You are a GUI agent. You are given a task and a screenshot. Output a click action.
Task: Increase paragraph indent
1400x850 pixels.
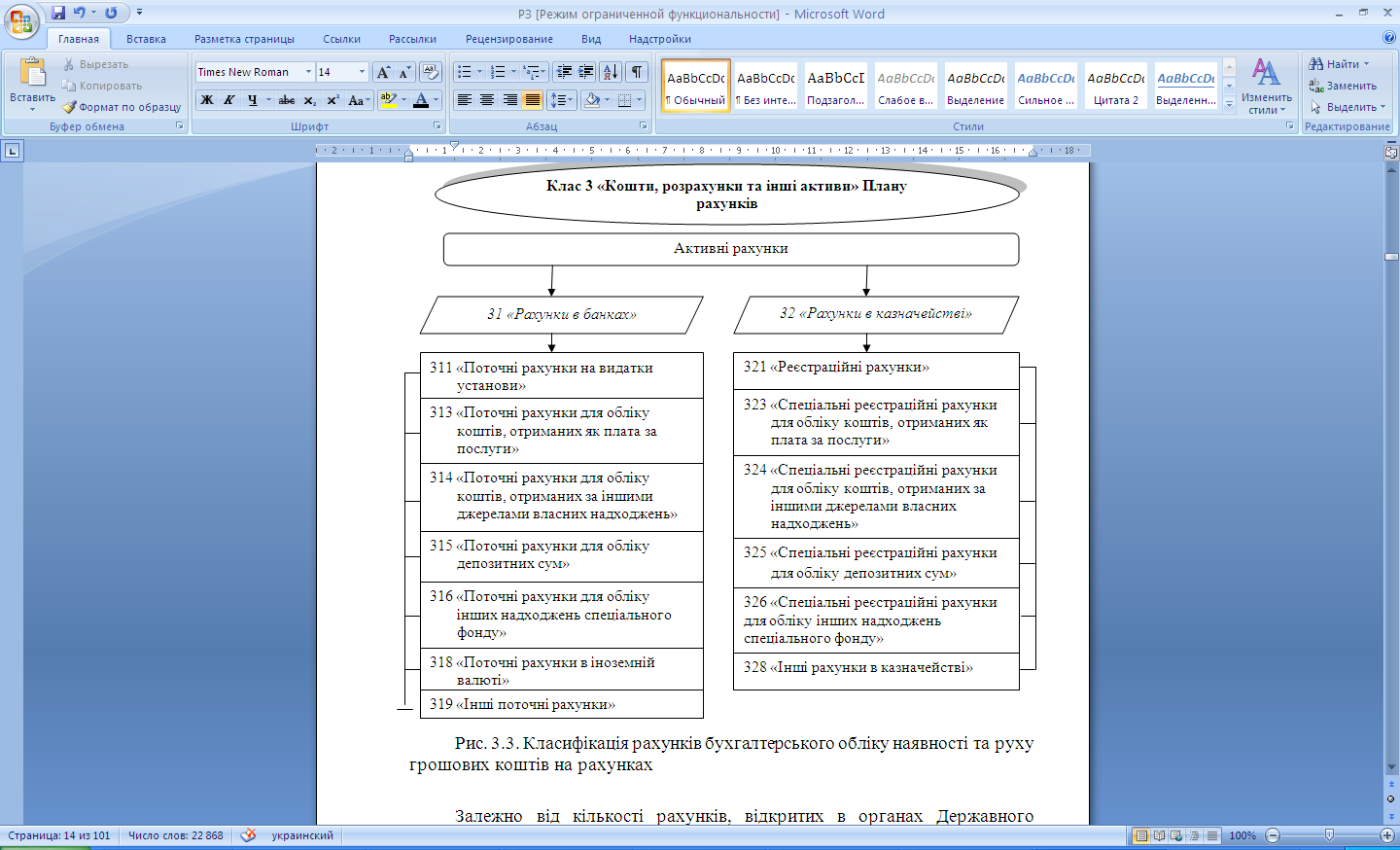click(586, 72)
